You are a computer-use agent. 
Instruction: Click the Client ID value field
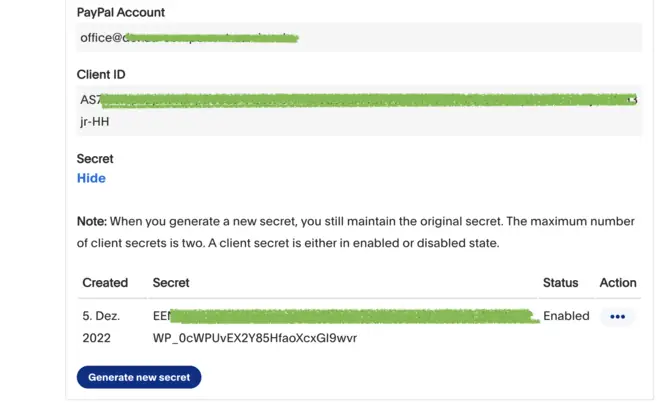click(x=358, y=110)
